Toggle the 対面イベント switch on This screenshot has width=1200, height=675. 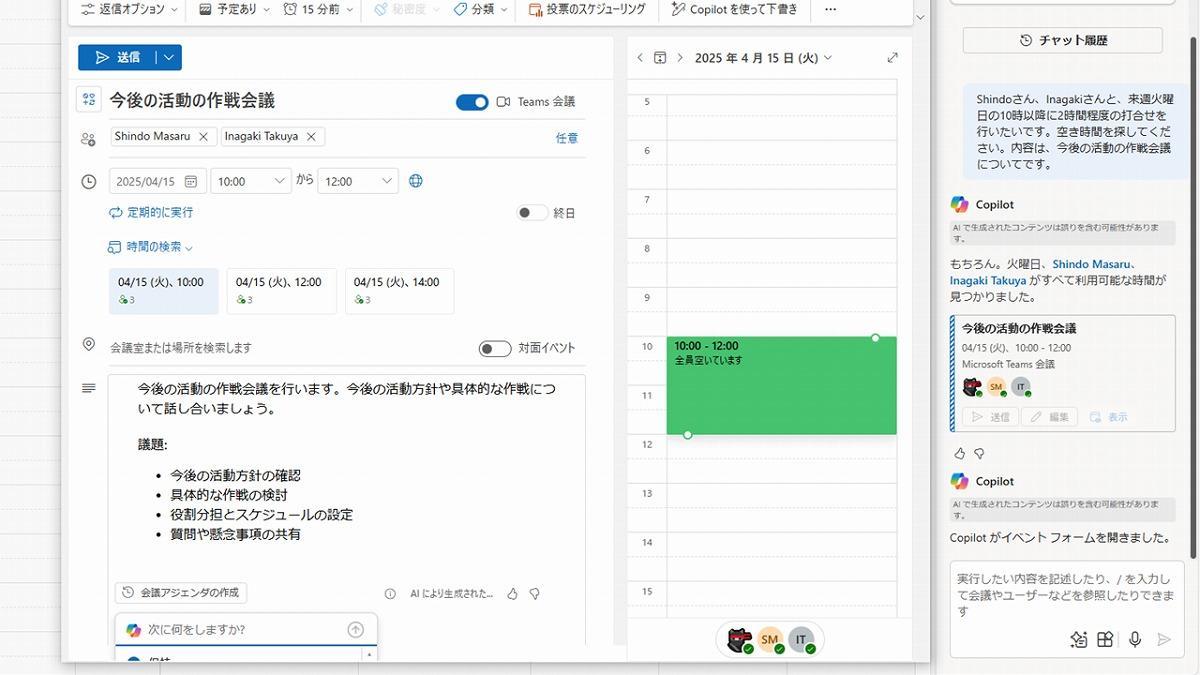pyautogui.click(x=494, y=348)
